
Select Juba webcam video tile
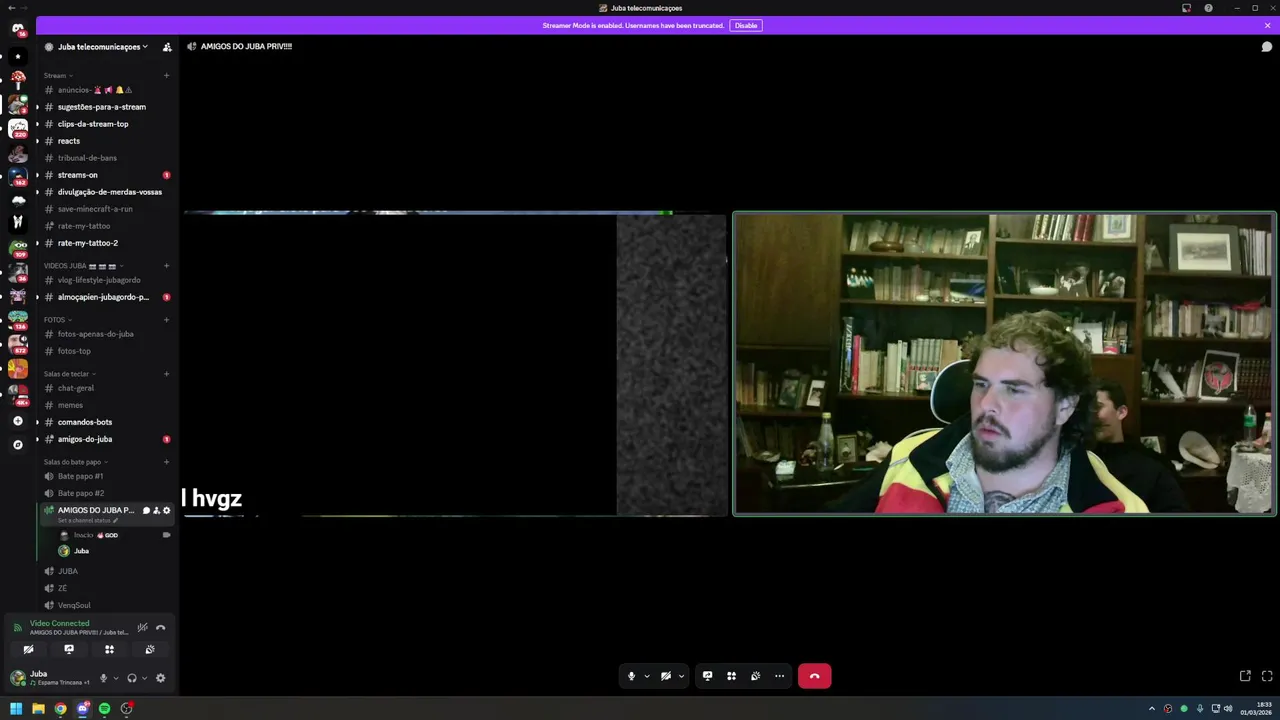coord(1004,364)
